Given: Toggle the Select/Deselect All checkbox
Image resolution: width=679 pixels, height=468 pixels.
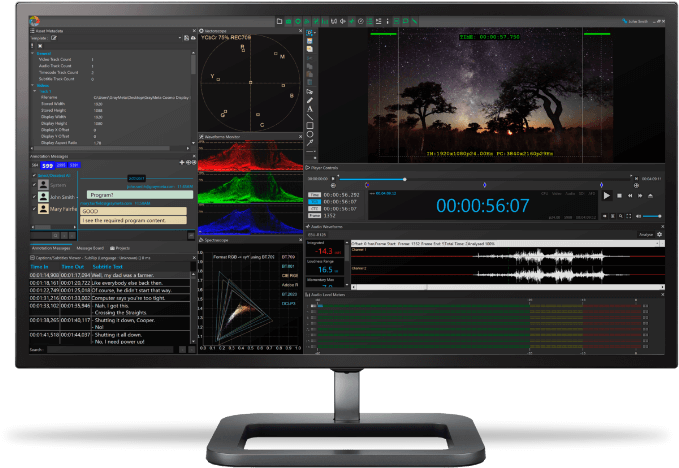Looking at the screenshot, I should [34, 175].
